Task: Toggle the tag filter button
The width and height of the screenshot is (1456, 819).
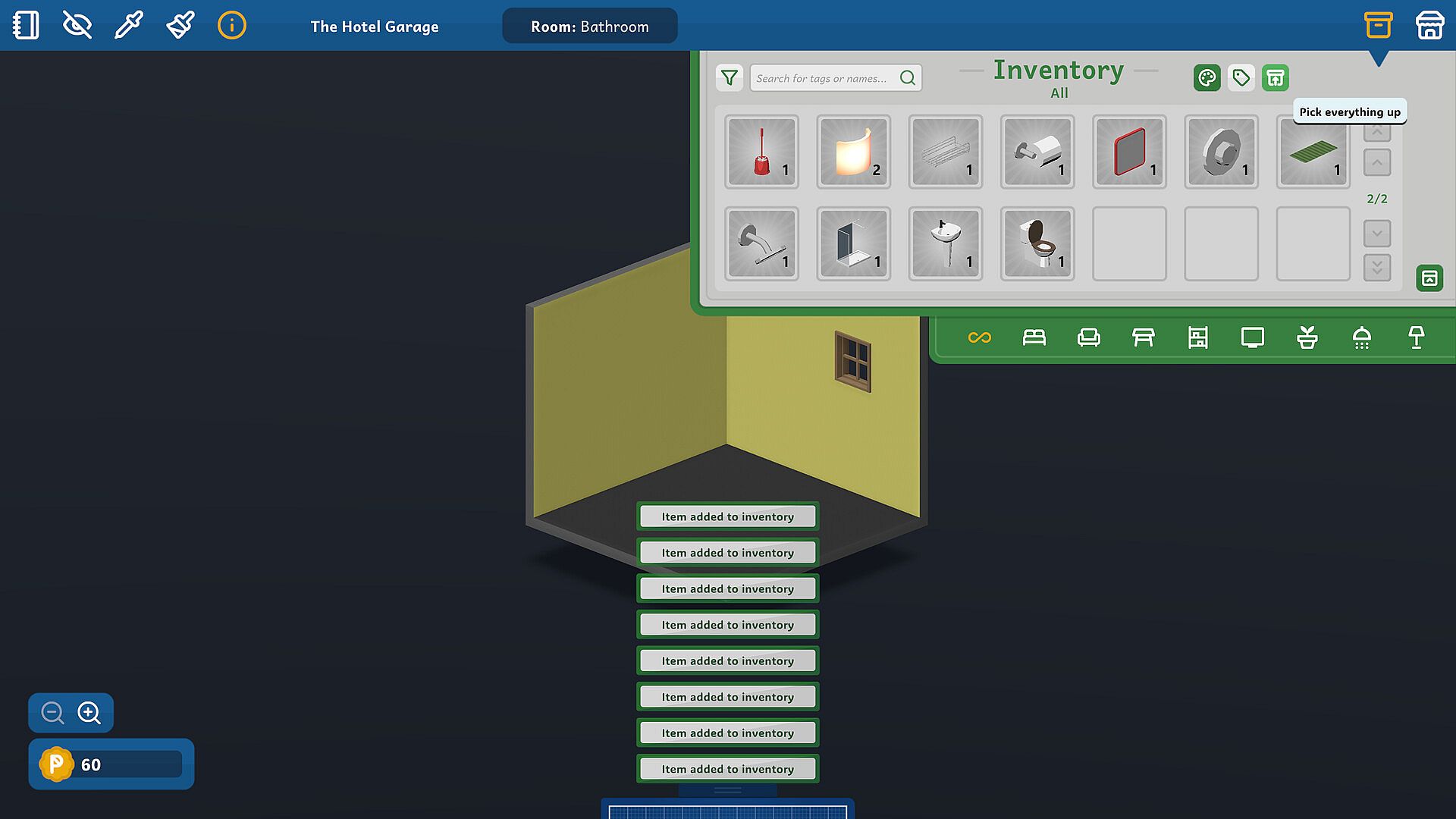Action: [x=1241, y=77]
